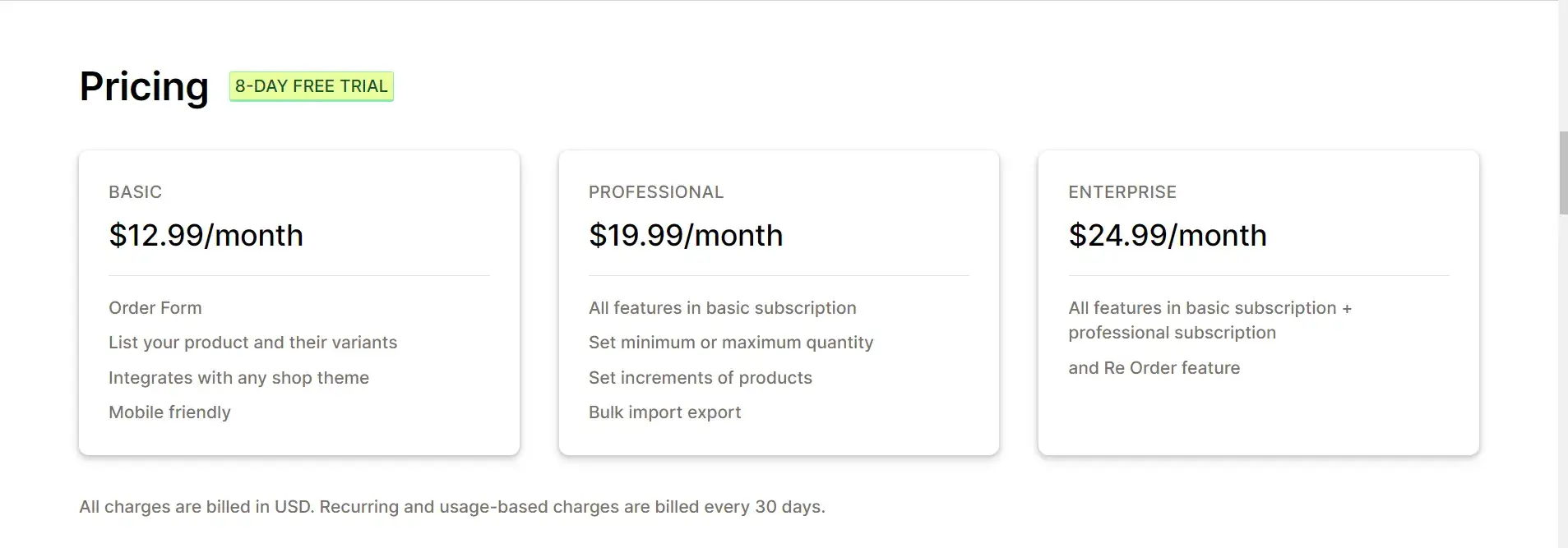The height and width of the screenshot is (548, 1568).
Task: Click the BASIC plan label
Action: point(135,192)
